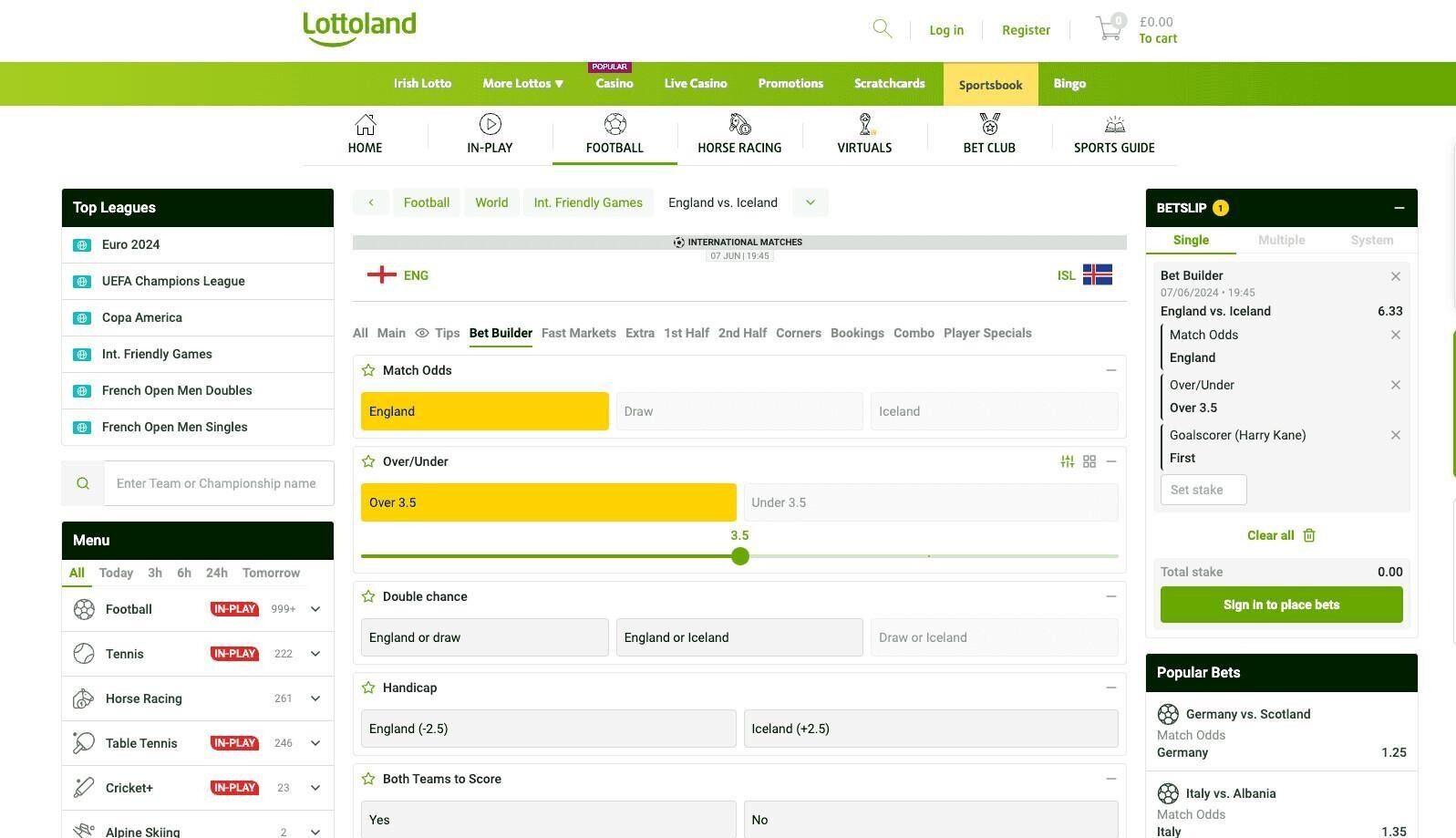This screenshot has width=1456, height=838.
Task: Switch betslip to Multiple tab
Action: pos(1281,240)
